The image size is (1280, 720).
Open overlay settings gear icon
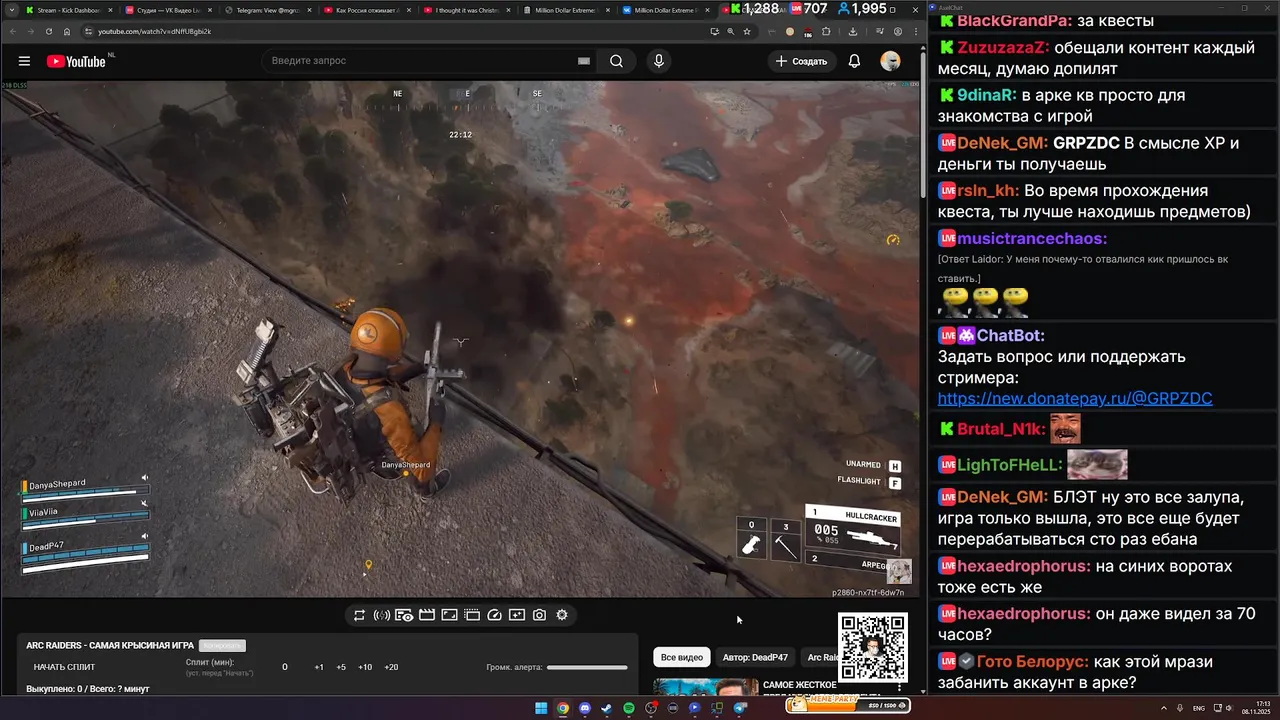pos(562,615)
